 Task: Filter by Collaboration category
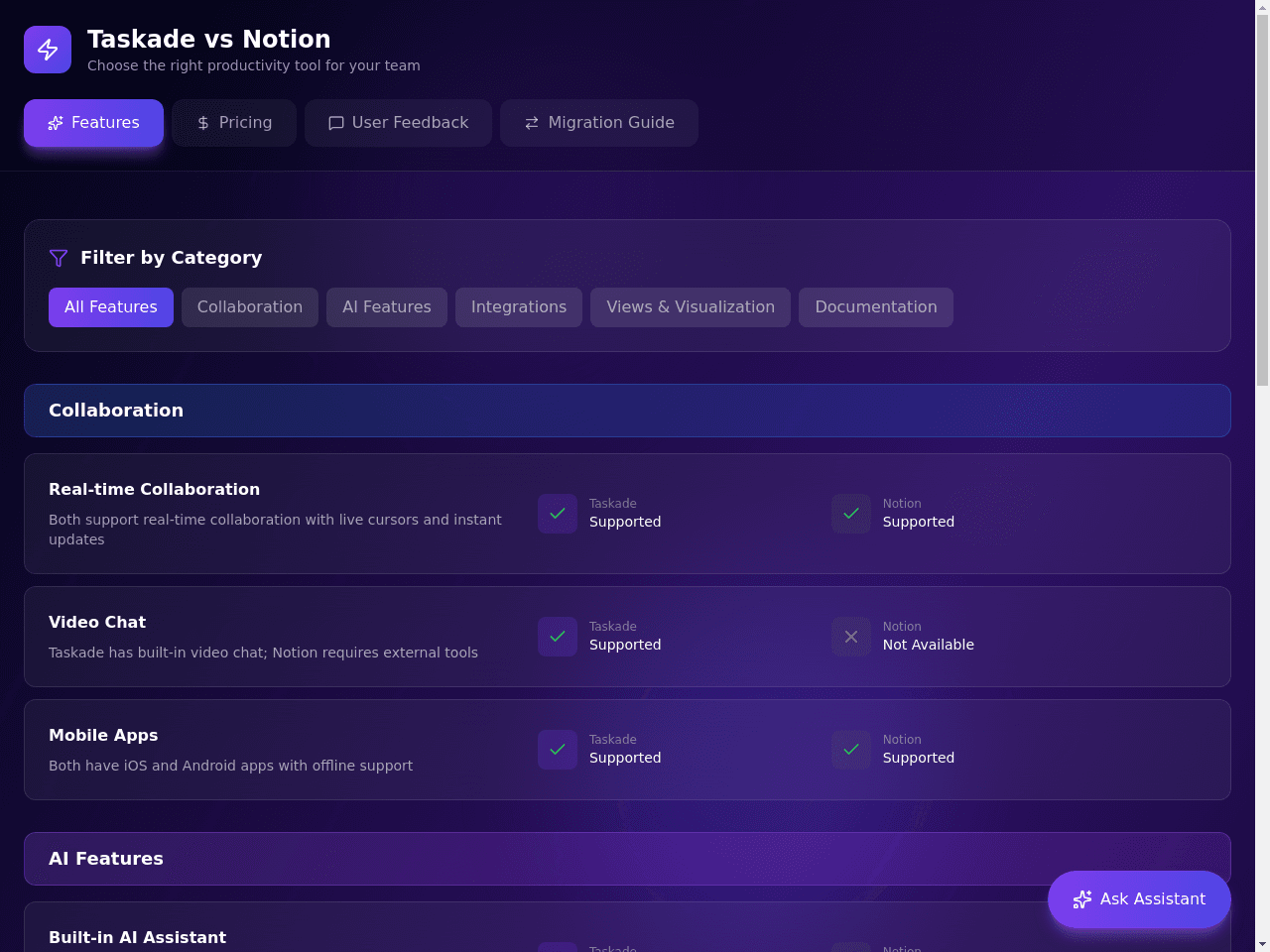tap(250, 307)
